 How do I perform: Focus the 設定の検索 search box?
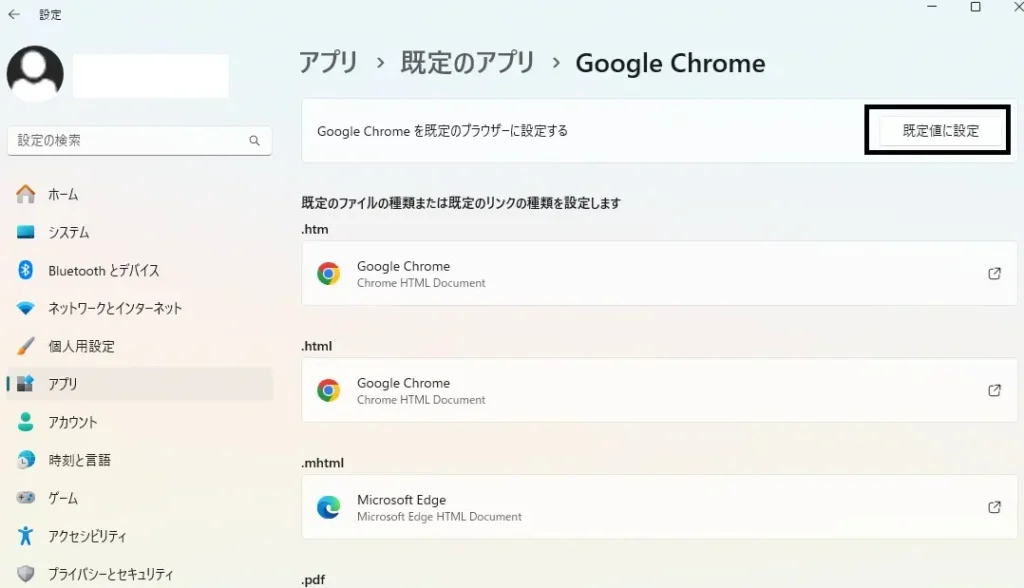(140, 140)
